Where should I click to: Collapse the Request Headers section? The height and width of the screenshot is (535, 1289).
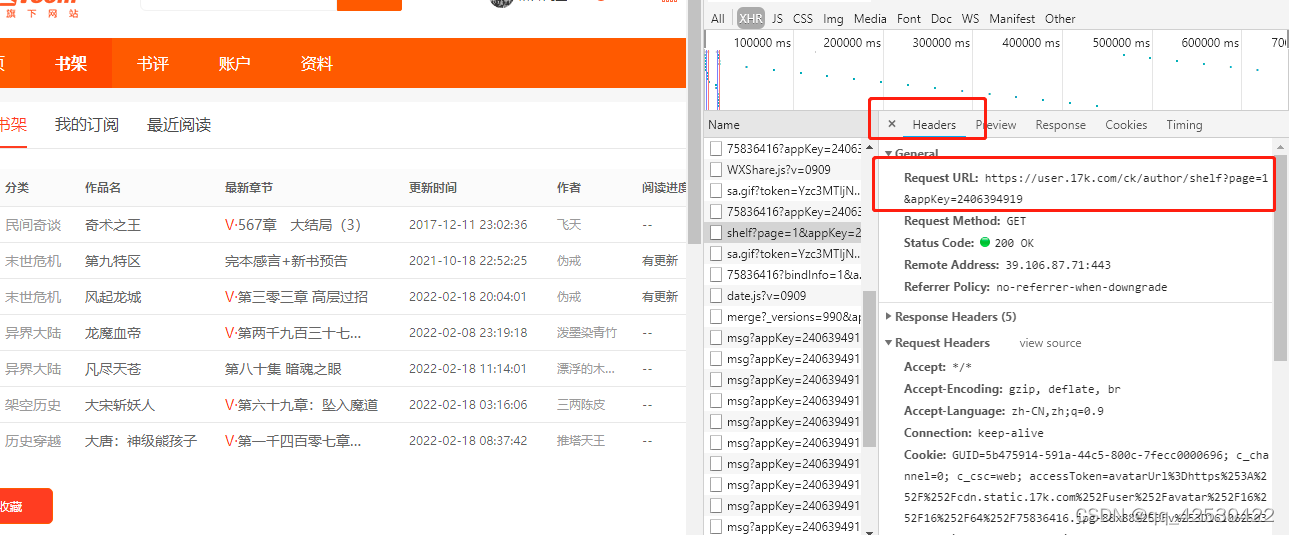point(888,343)
